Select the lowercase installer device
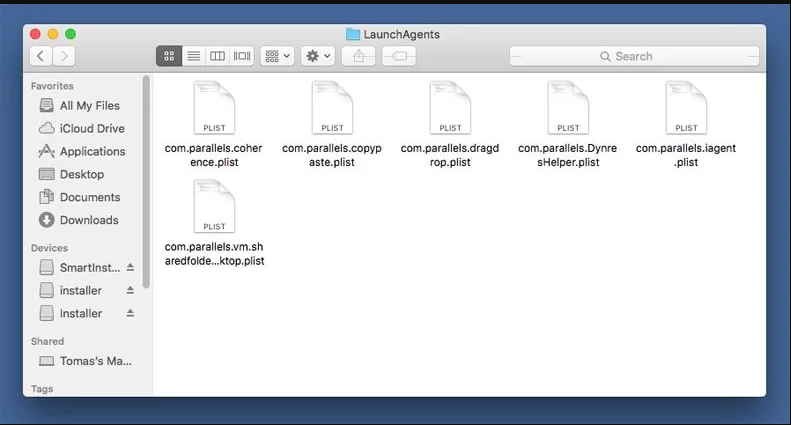This screenshot has height=425, width=791. (71, 290)
